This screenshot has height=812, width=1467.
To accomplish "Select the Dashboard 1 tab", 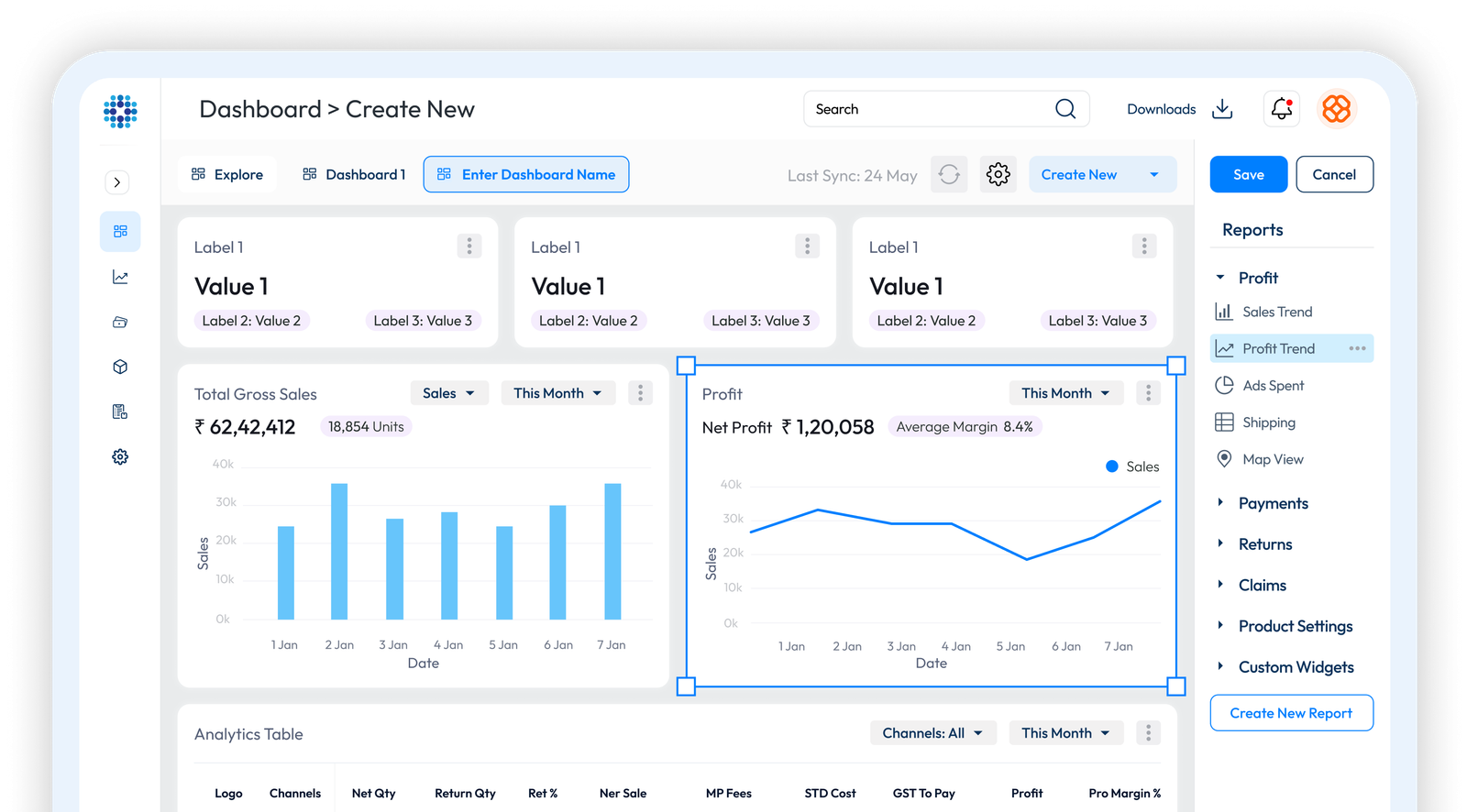I will [354, 174].
